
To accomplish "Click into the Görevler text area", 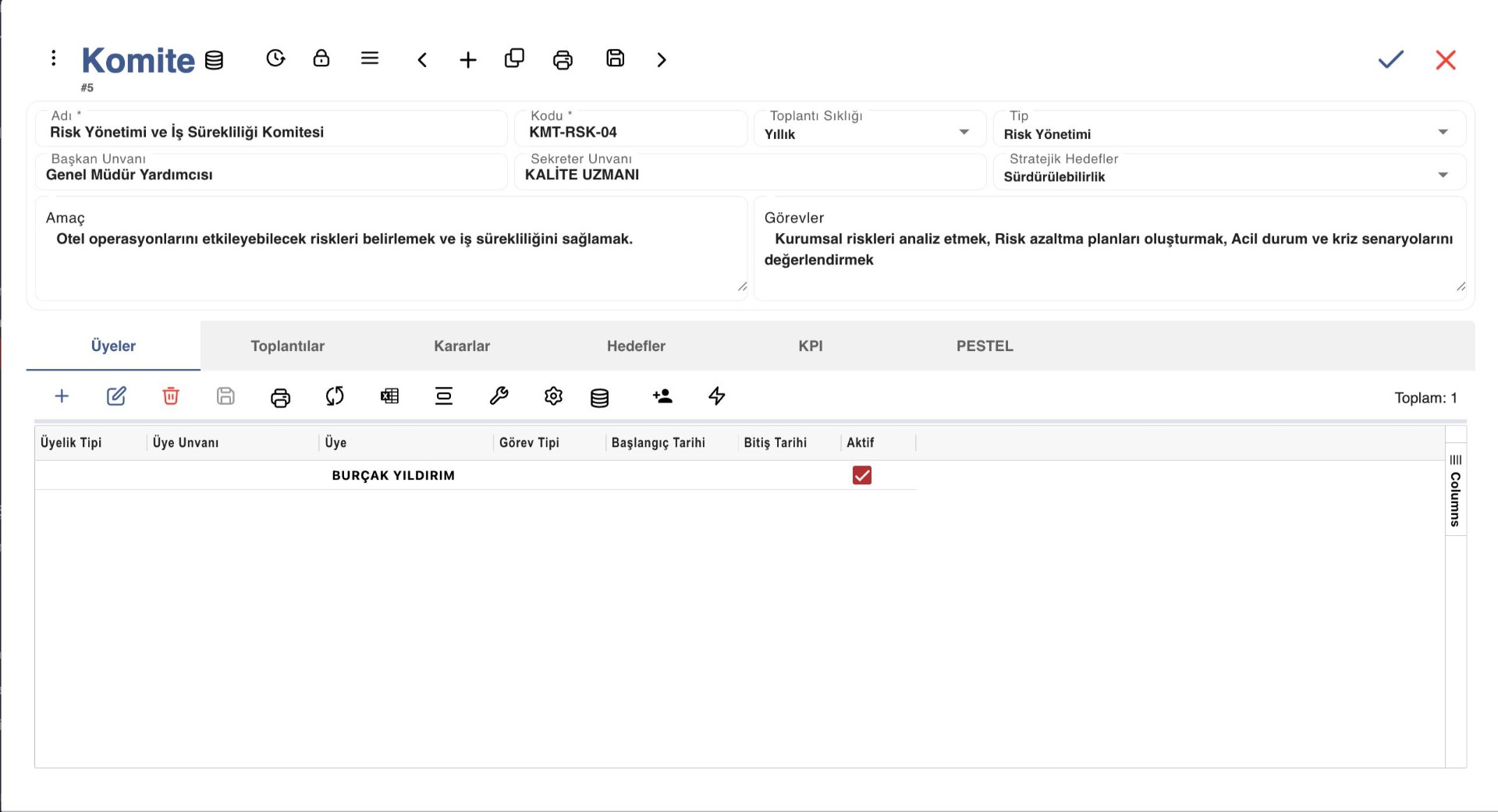I will tap(1109, 249).
